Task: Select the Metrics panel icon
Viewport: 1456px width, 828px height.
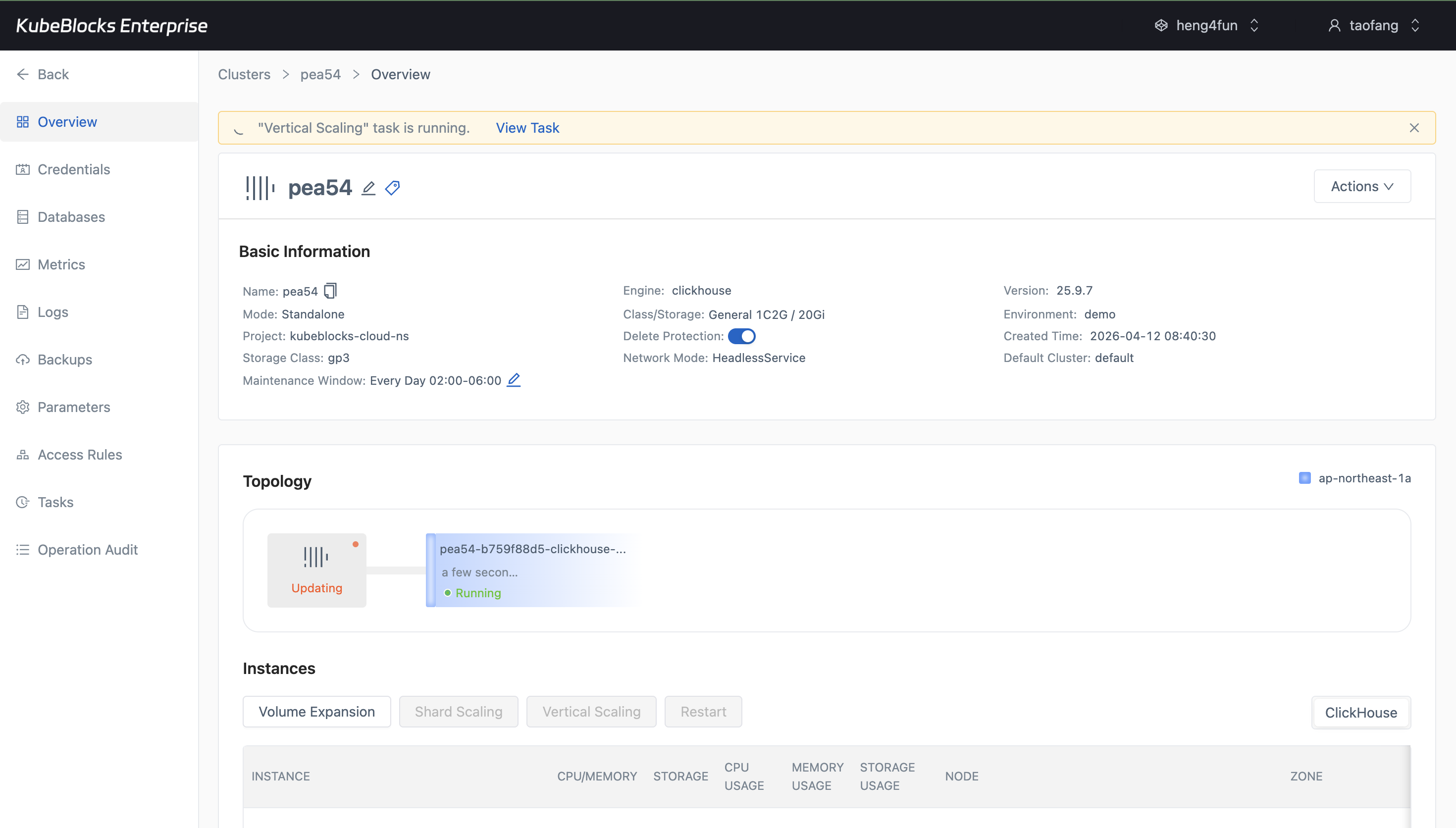Action: pyautogui.click(x=23, y=264)
